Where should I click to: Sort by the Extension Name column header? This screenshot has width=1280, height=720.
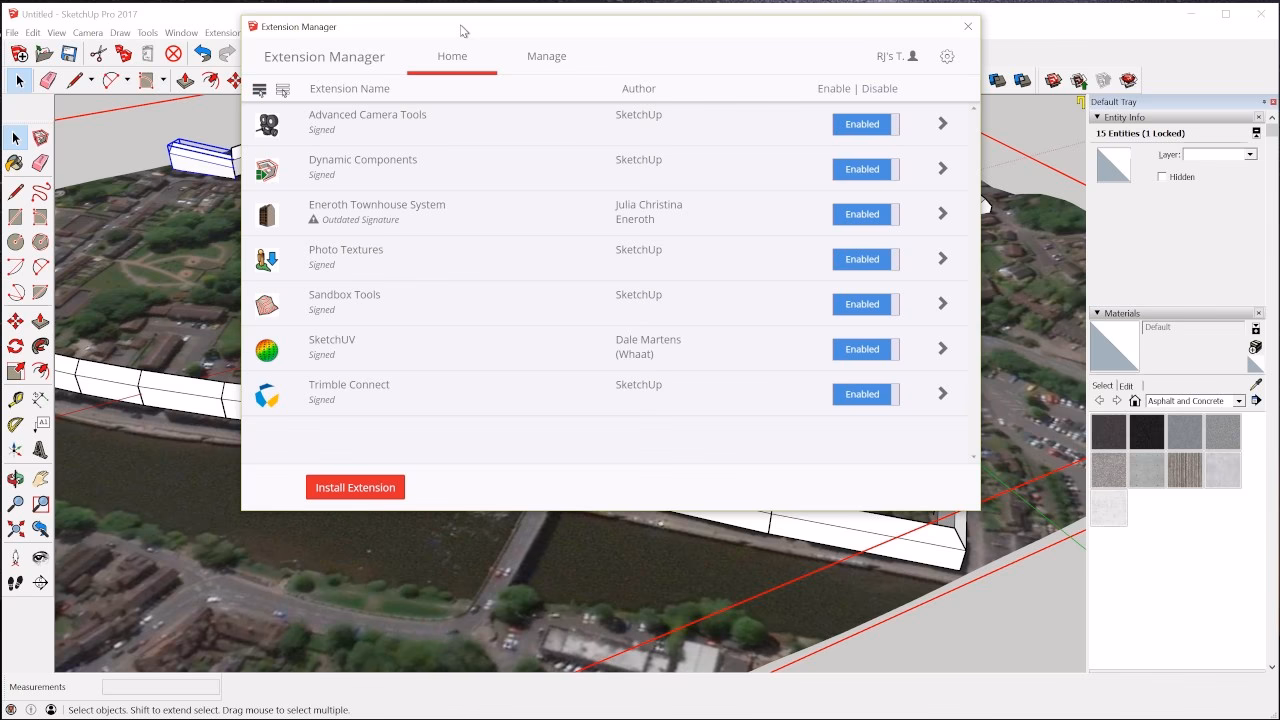pyautogui.click(x=349, y=89)
